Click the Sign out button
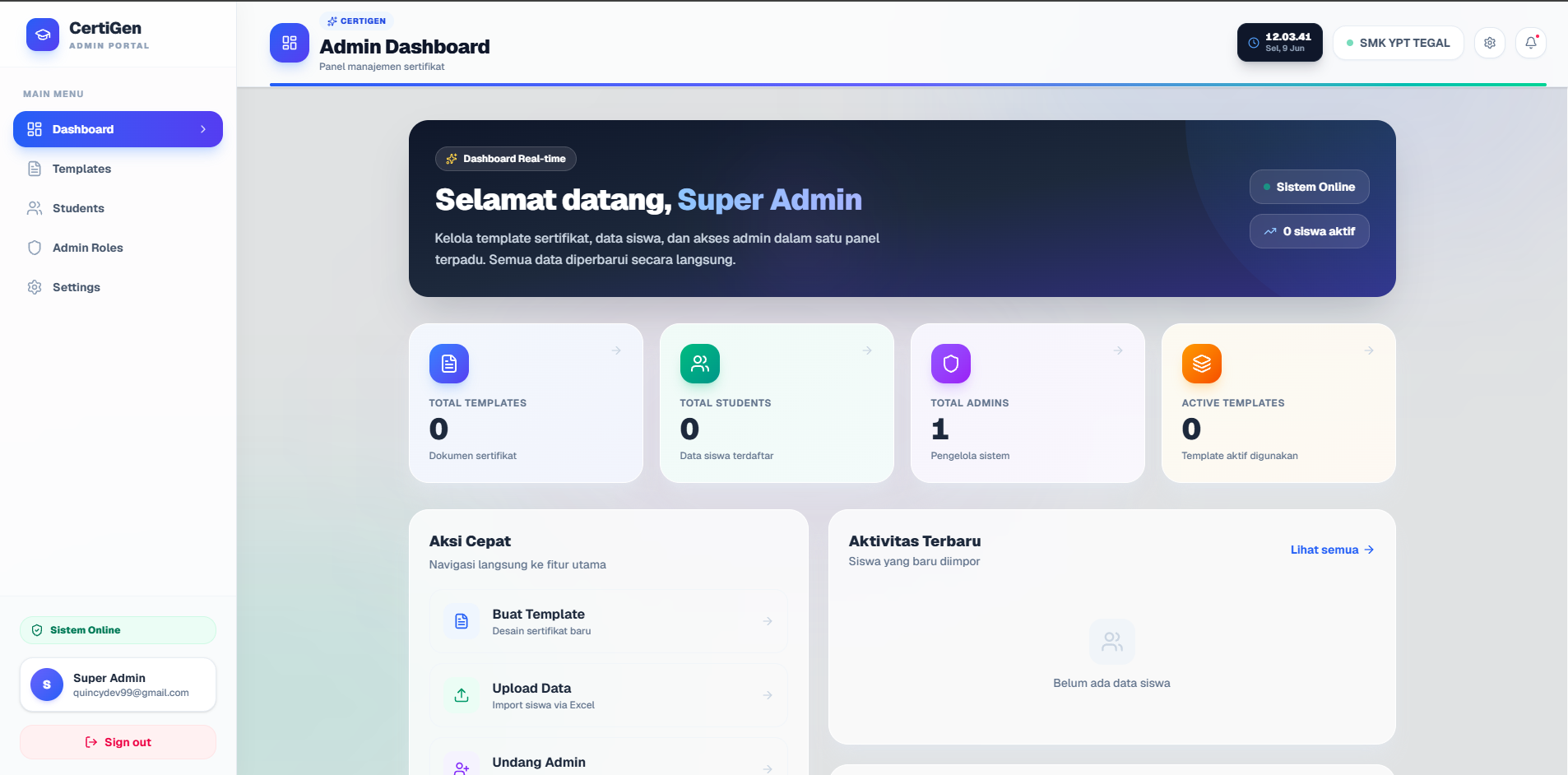This screenshot has height=775, width=1568. click(x=118, y=742)
